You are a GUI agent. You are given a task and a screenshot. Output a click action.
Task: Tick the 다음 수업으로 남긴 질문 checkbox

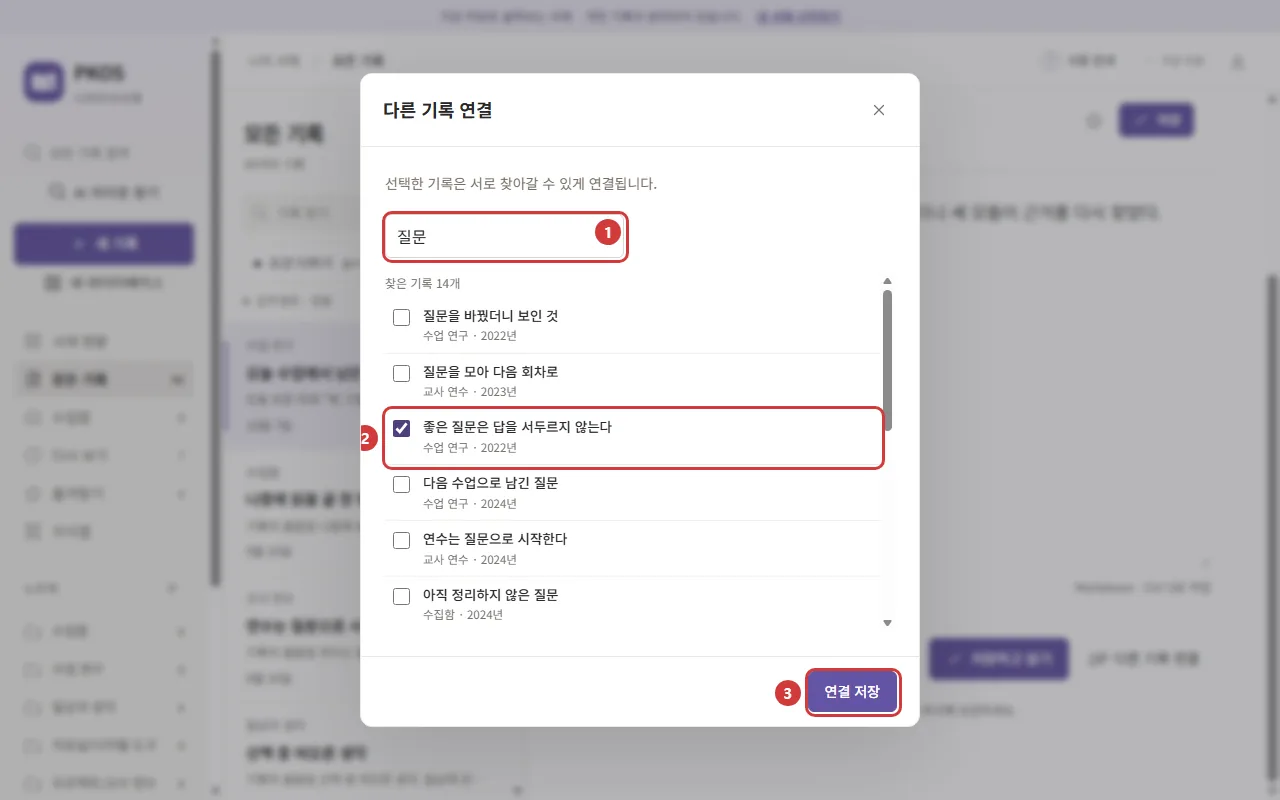click(x=401, y=485)
